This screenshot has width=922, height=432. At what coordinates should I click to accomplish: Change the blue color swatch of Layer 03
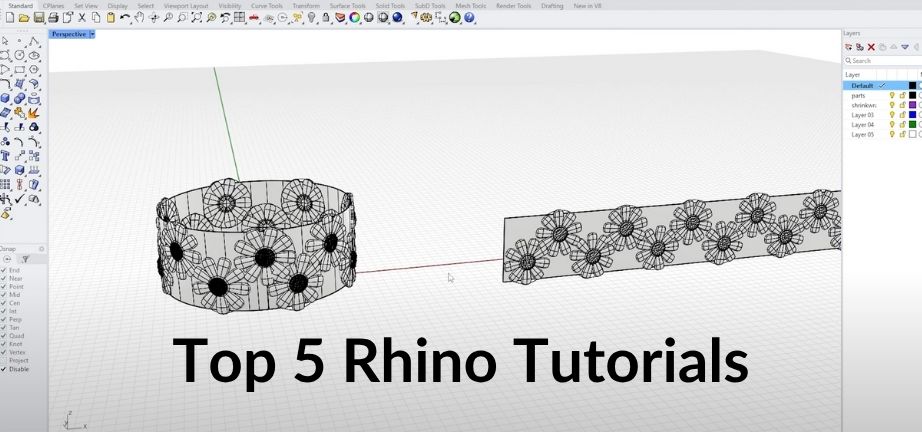point(913,115)
